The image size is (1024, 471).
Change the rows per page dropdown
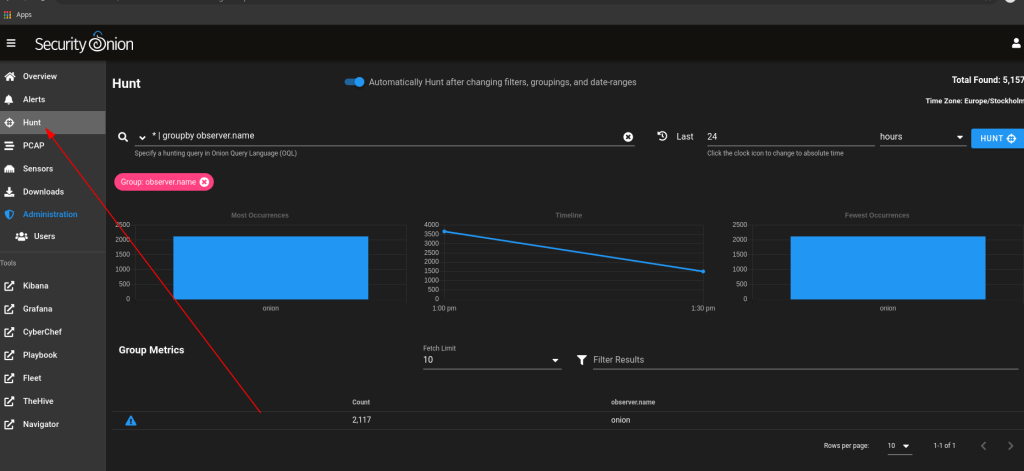(x=898, y=445)
